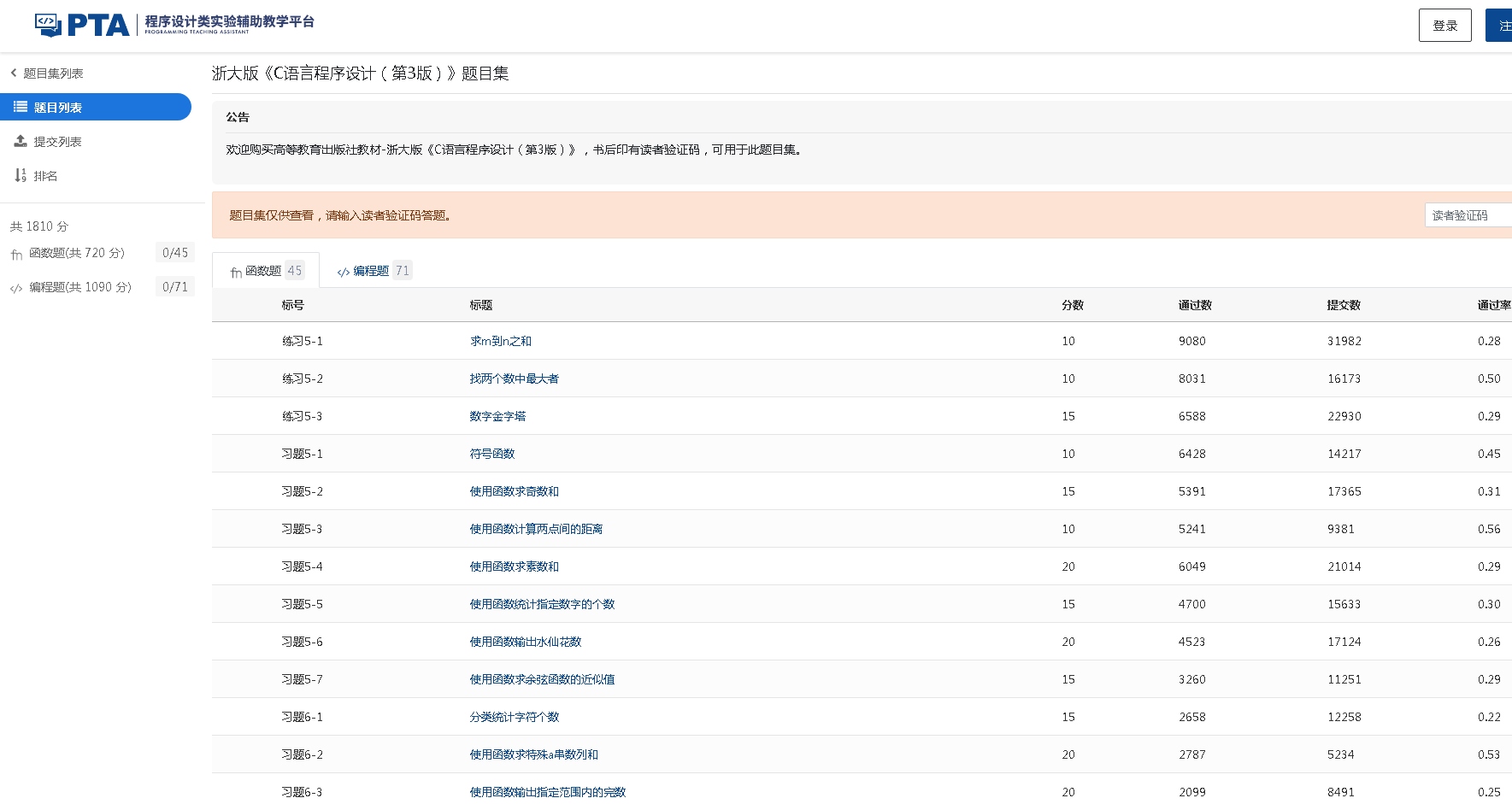This screenshot has height=804, width=1512.
Task: Open the problem 使用函数求素数和
Action: pyautogui.click(x=514, y=566)
